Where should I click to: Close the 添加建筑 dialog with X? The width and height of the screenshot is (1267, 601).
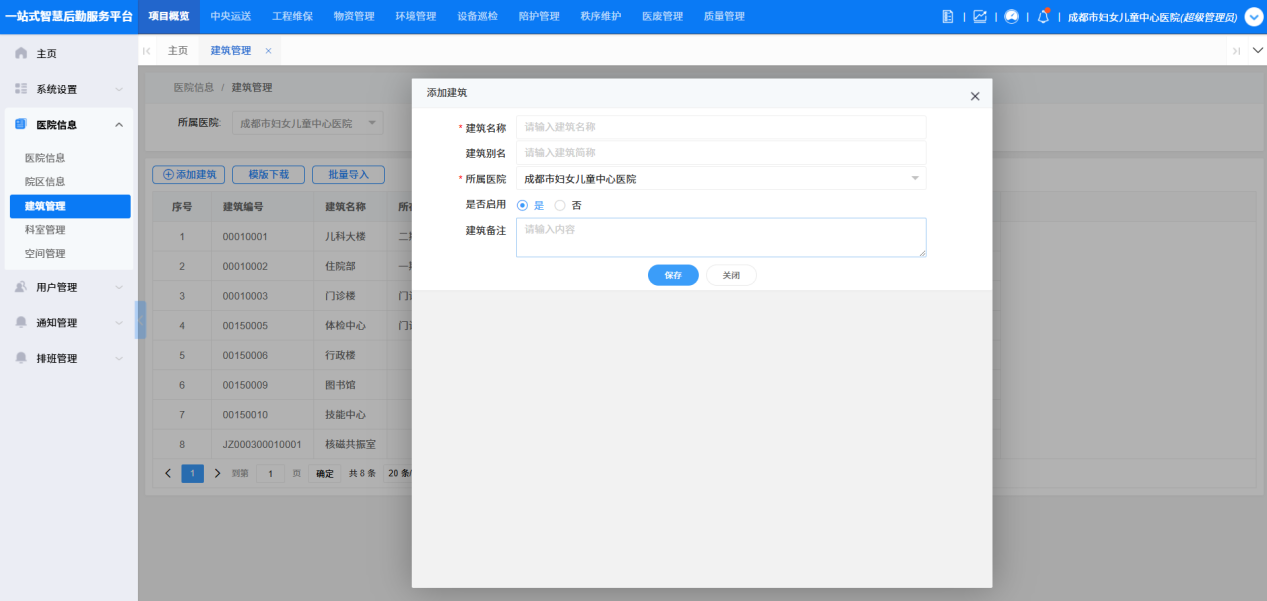click(x=975, y=96)
